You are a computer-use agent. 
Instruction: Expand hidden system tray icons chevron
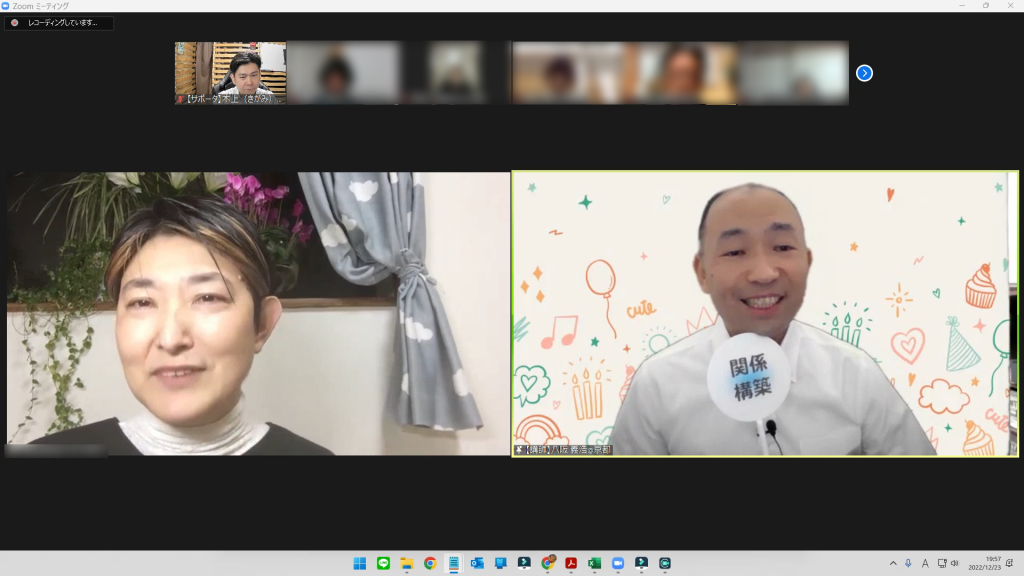pos(893,563)
